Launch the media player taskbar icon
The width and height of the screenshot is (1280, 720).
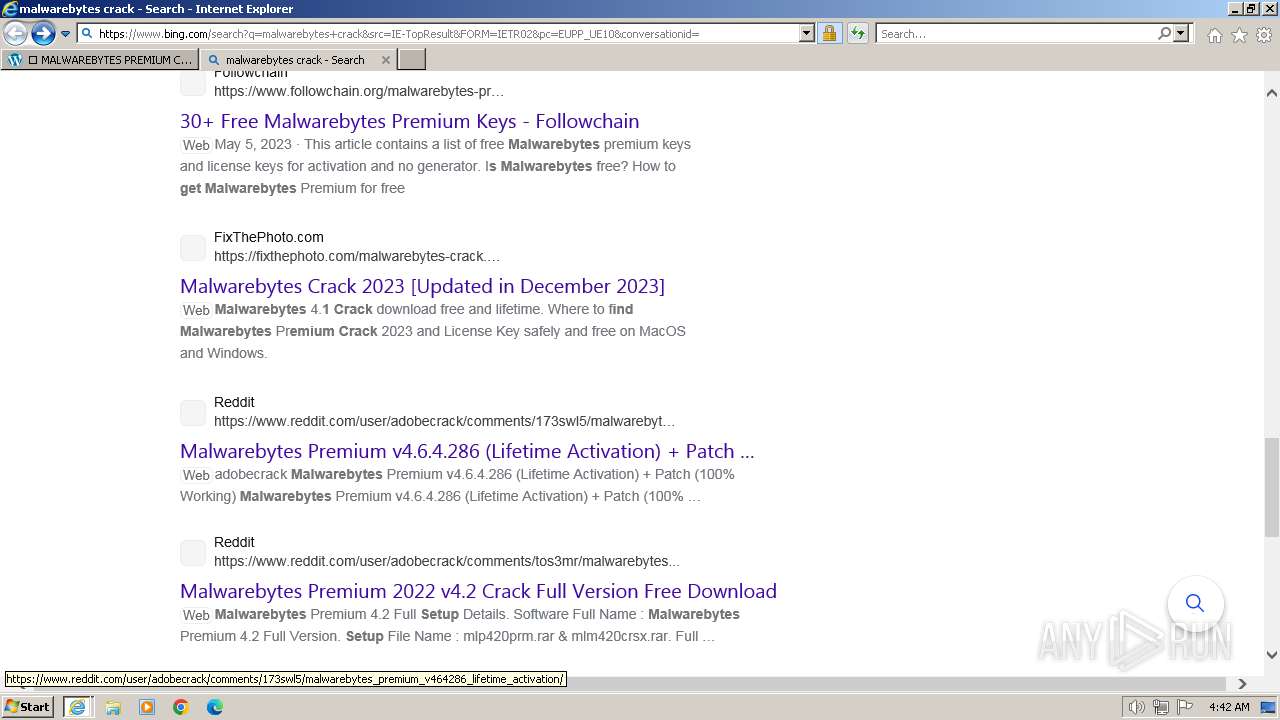[x=147, y=707]
